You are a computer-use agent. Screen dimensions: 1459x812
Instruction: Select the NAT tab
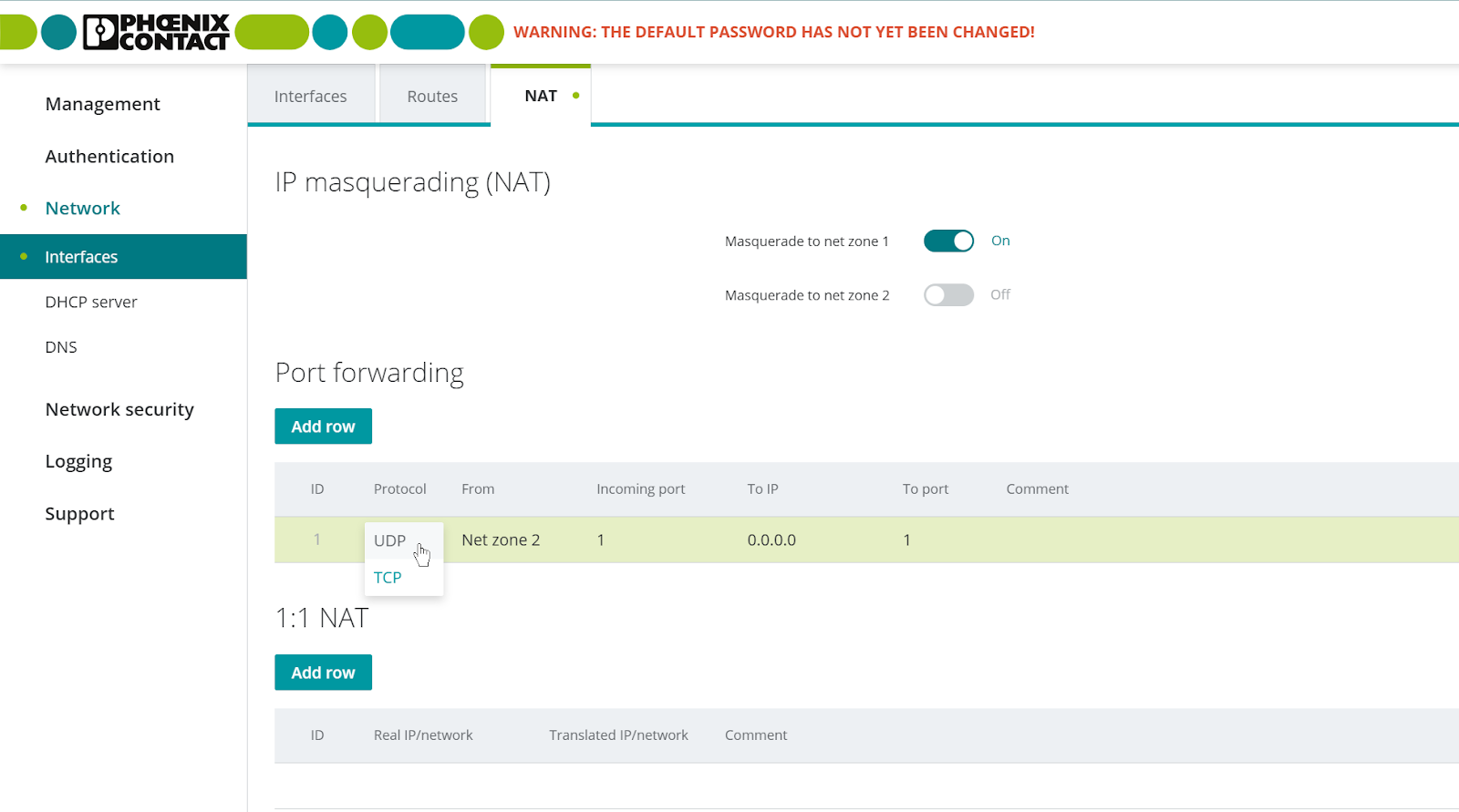click(541, 96)
